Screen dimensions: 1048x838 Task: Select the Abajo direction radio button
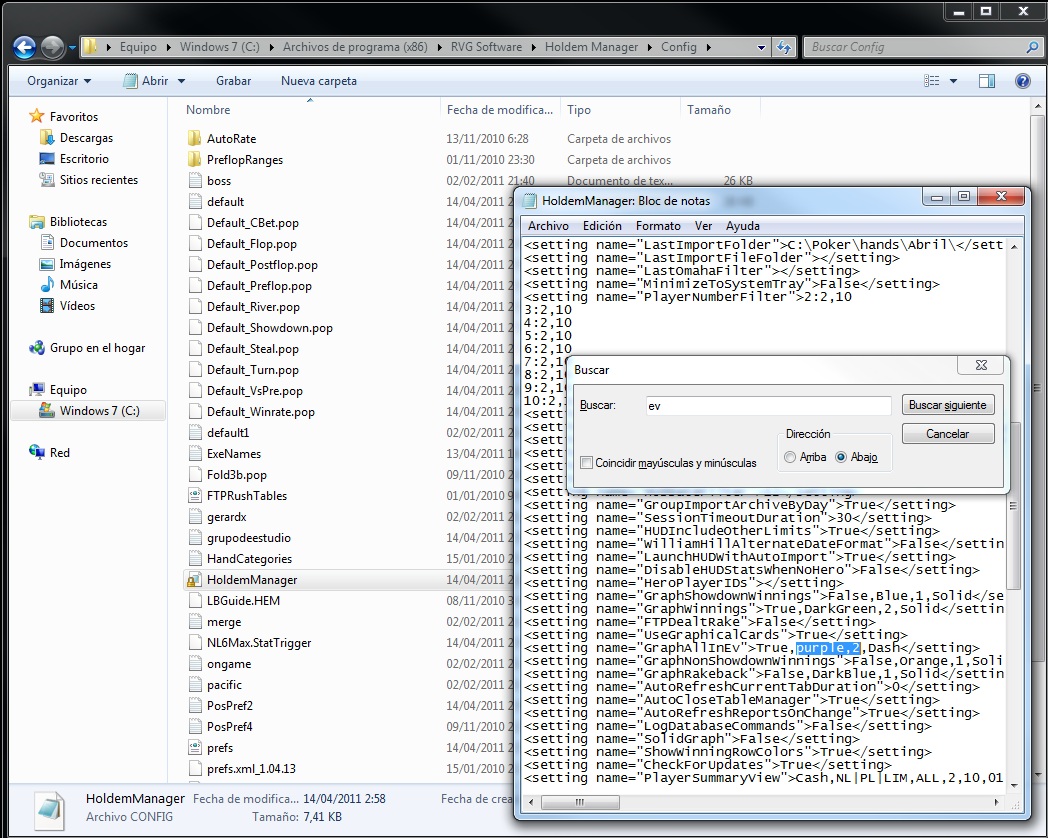tap(841, 457)
